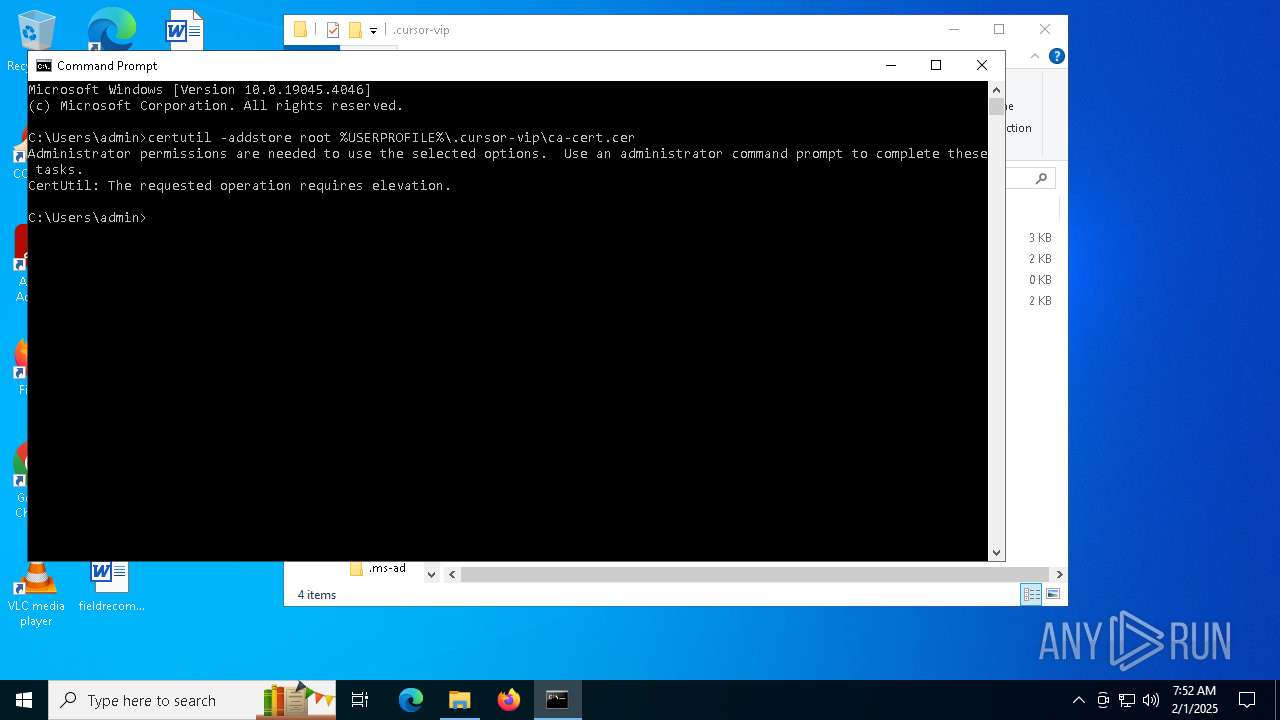Maximize the Command Prompt window

(x=936, y=66)
